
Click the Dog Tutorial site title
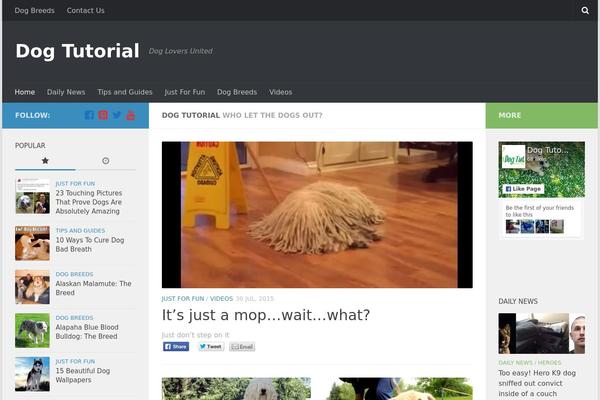[77, 51]
